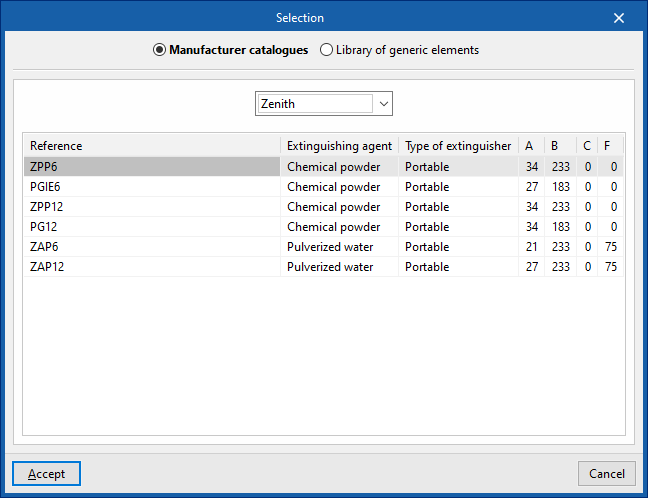Click the B rating column header
The image size is (648, 498).
(x=559, y=146)
